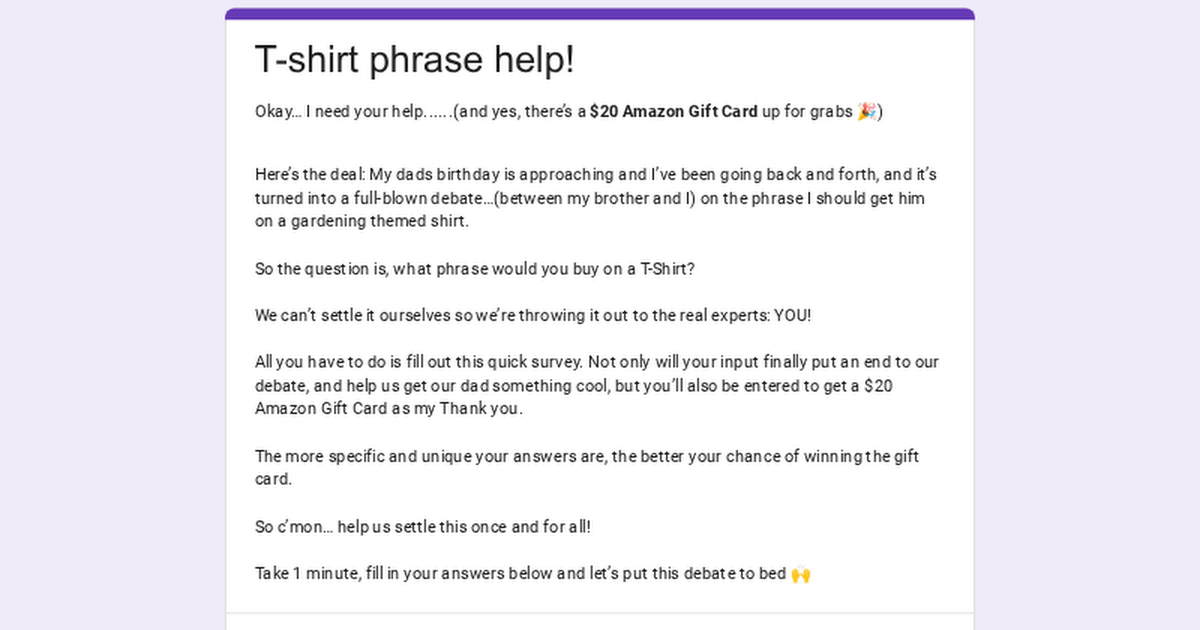The height and width of the screenshot is (630, 1200).
Task: Click the purple header bar atop the form
Action: 600,14
